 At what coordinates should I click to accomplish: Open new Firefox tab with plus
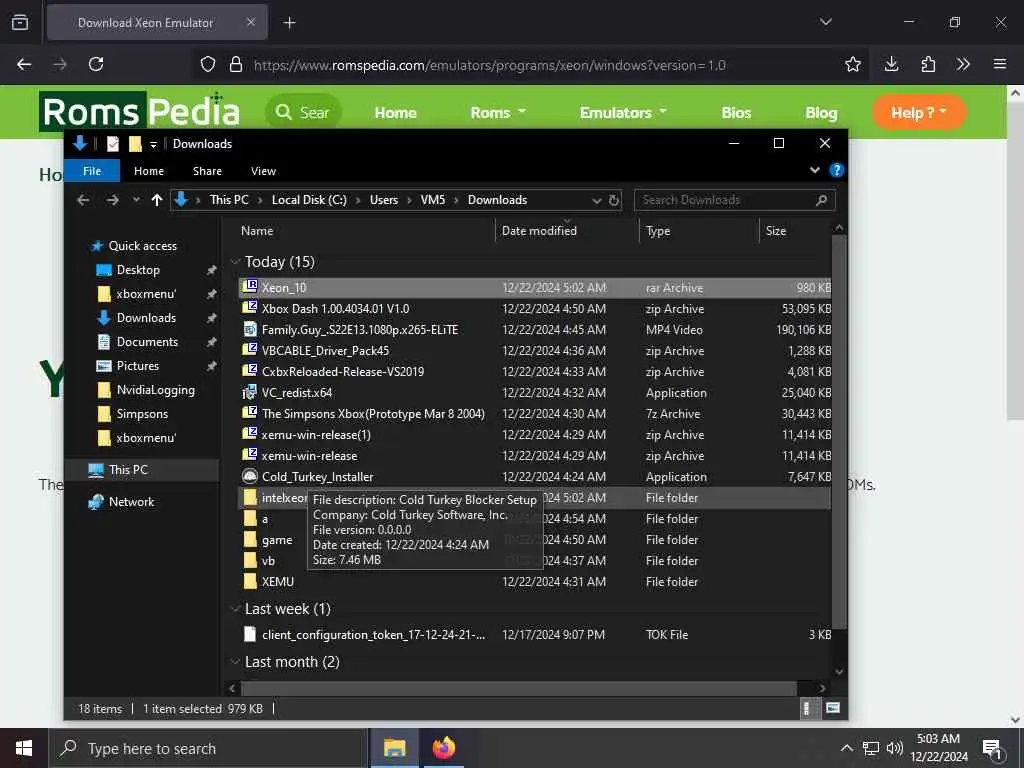tap(289, 23)
